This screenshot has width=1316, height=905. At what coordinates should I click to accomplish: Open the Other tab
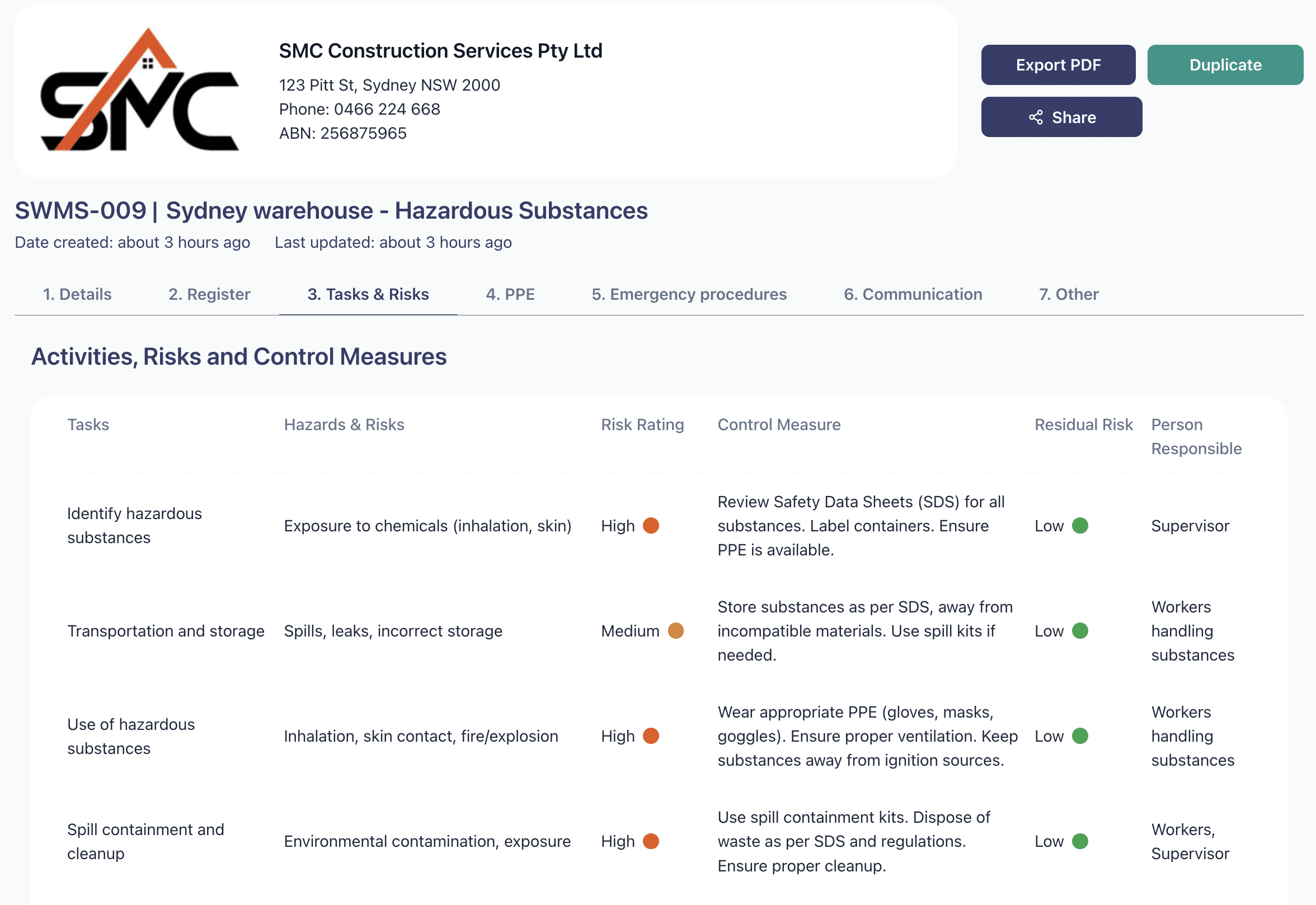(x=1069, y=294)
